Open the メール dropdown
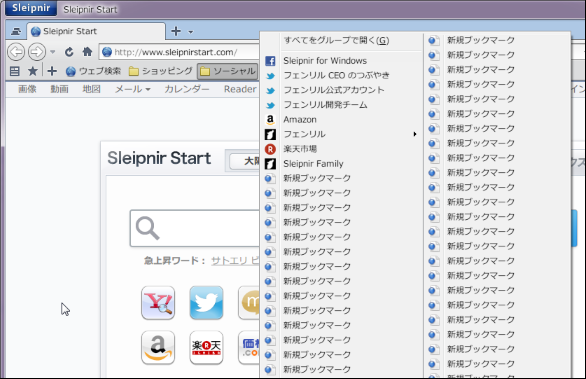This screenshot has width=586, height=379. [133, 89]
